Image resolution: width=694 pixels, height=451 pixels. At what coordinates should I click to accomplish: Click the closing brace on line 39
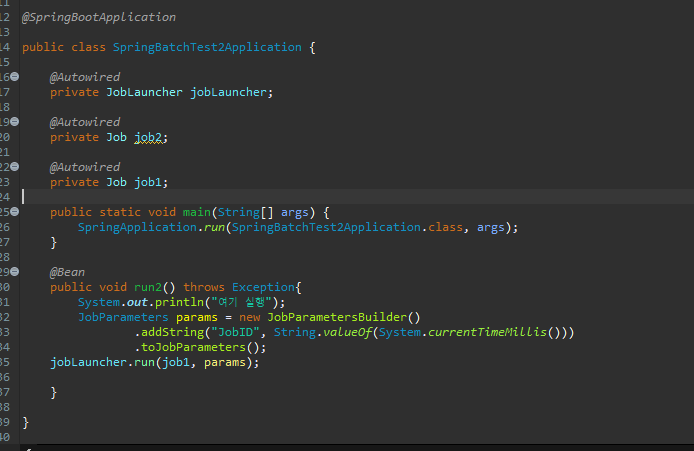coord(26,422)
